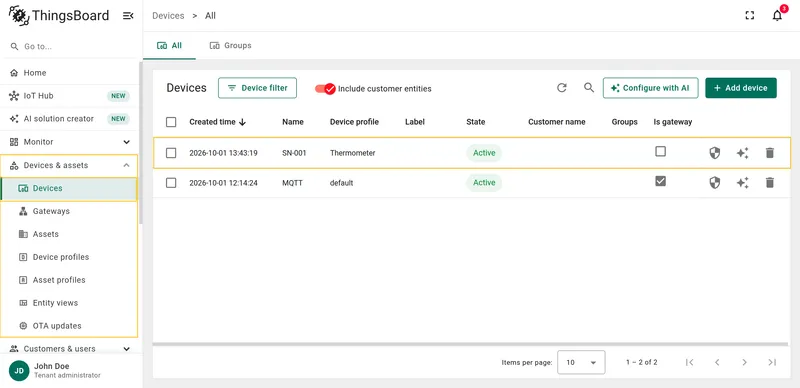Manage credentials shield for MQTT device
The image size is (800, 388).
pyautogui.click(x=715, y=183)
